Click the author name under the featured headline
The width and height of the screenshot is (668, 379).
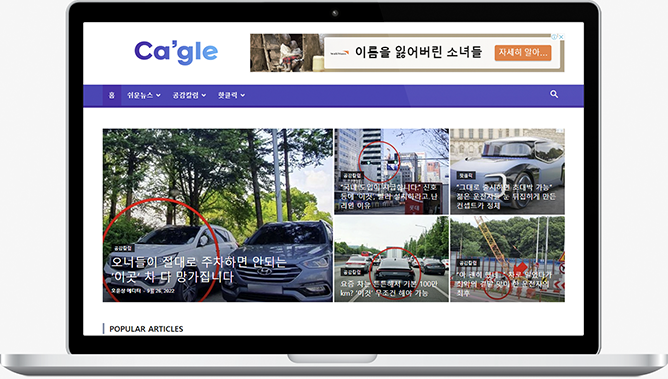coord(126,290)
